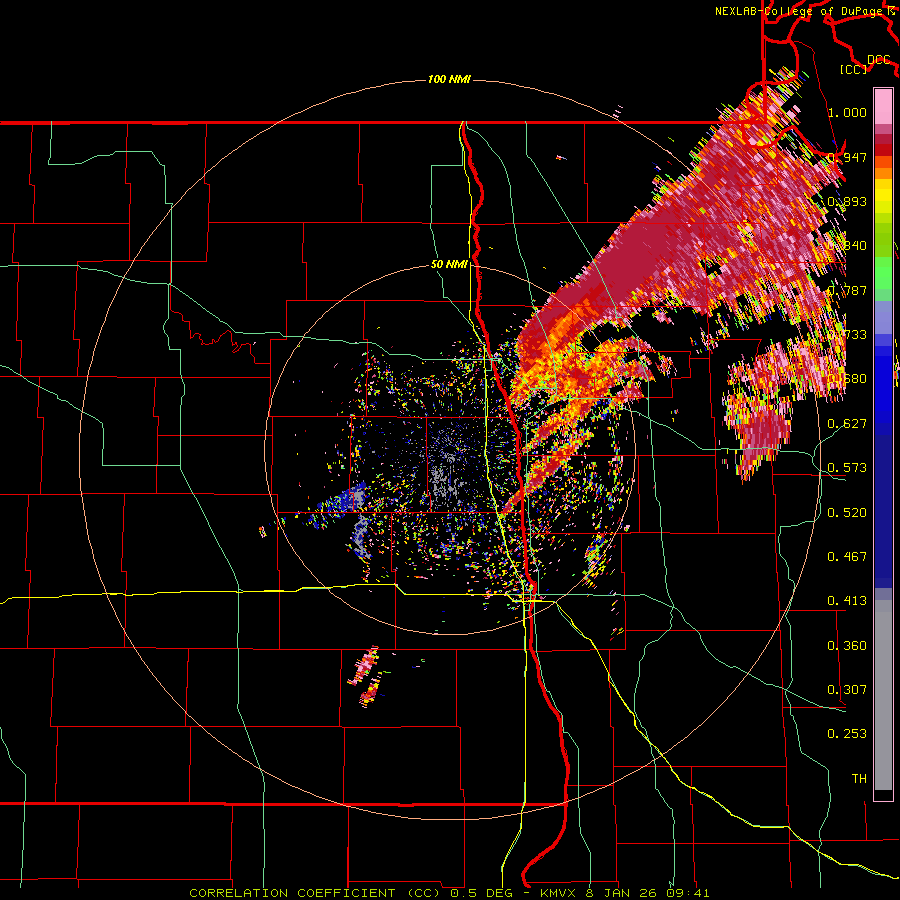Click the 0.520 scale value
Screen dimensions: 900x900
coord(847,513)
